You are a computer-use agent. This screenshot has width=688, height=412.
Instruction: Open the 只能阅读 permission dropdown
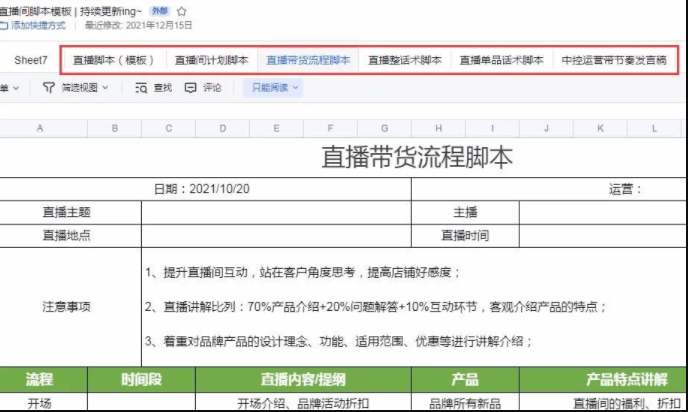275,88
